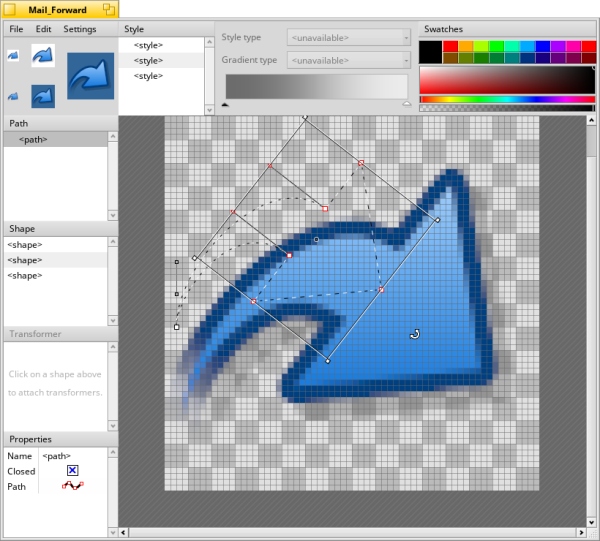Click the largest icon preview thumbnail

pos(90,77)
